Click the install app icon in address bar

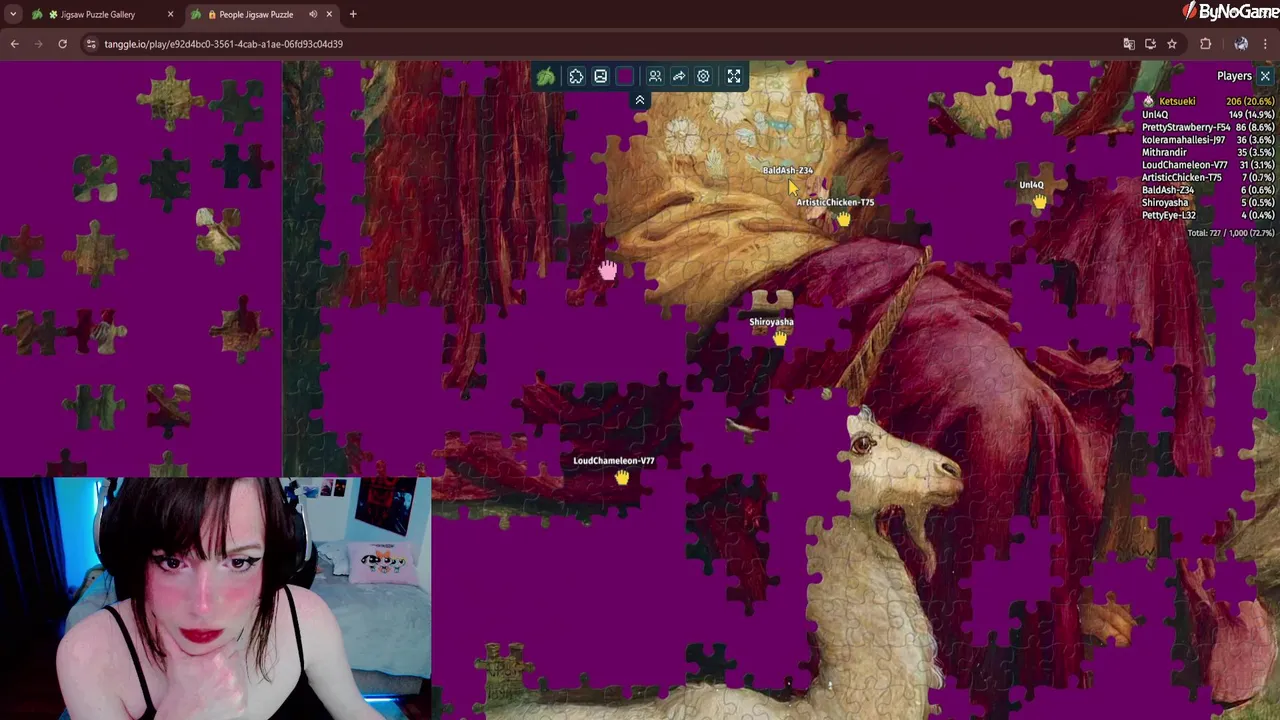pyautogui.click(x=1150, y=44)
